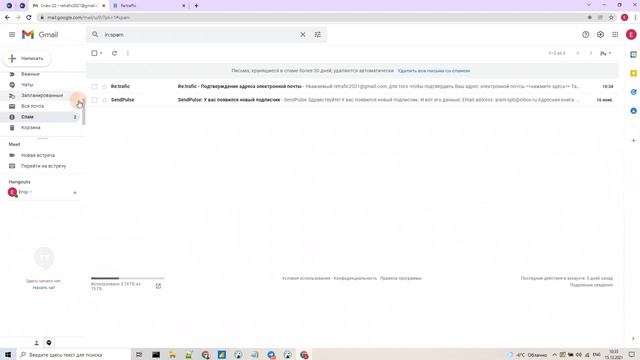The height and width of the screenshot is (360, 640).
Task: Open the Важные folder
Action: [31, 74]
